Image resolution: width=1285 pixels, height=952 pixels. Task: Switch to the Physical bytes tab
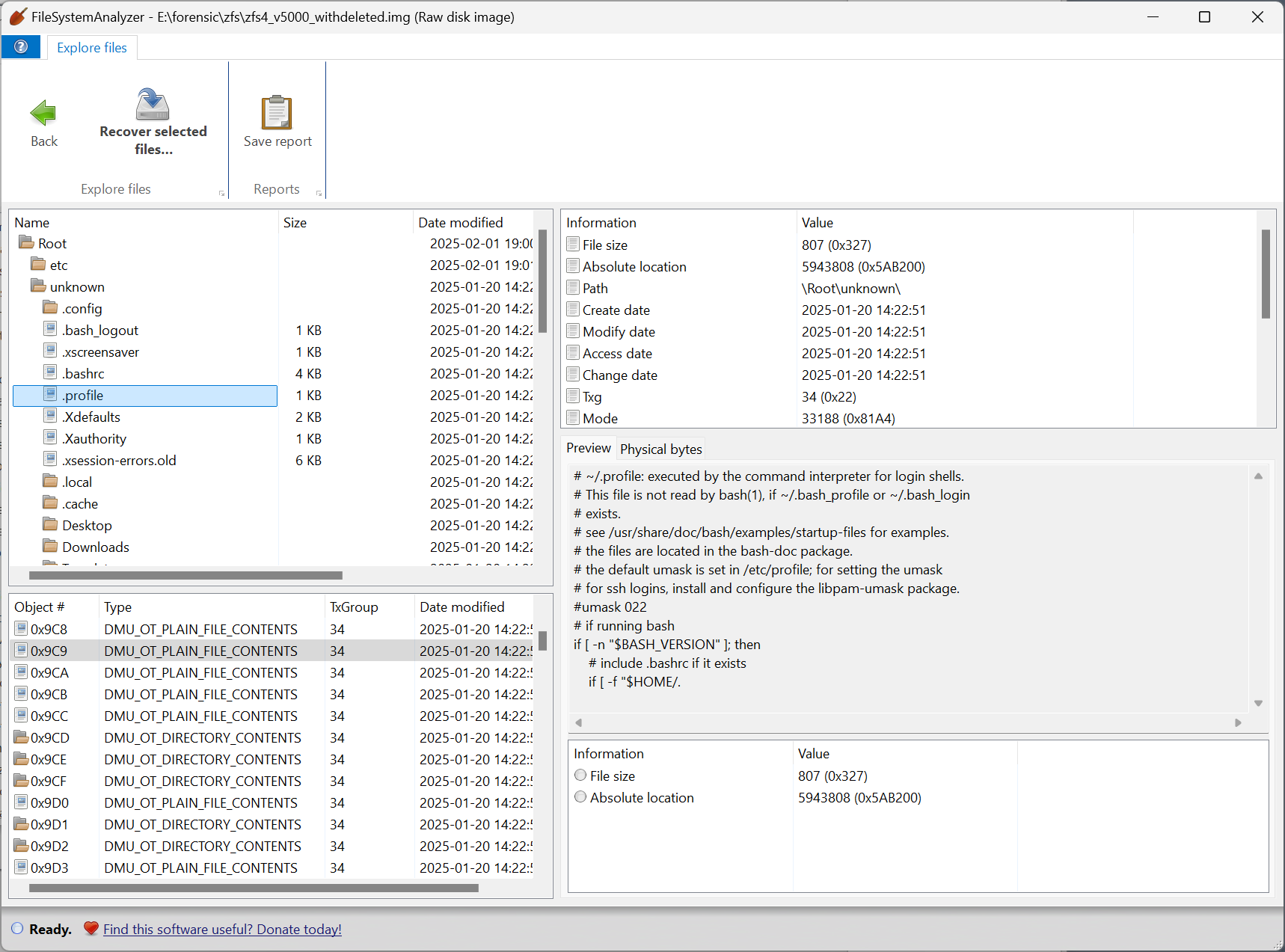click(x=661, y=449)
